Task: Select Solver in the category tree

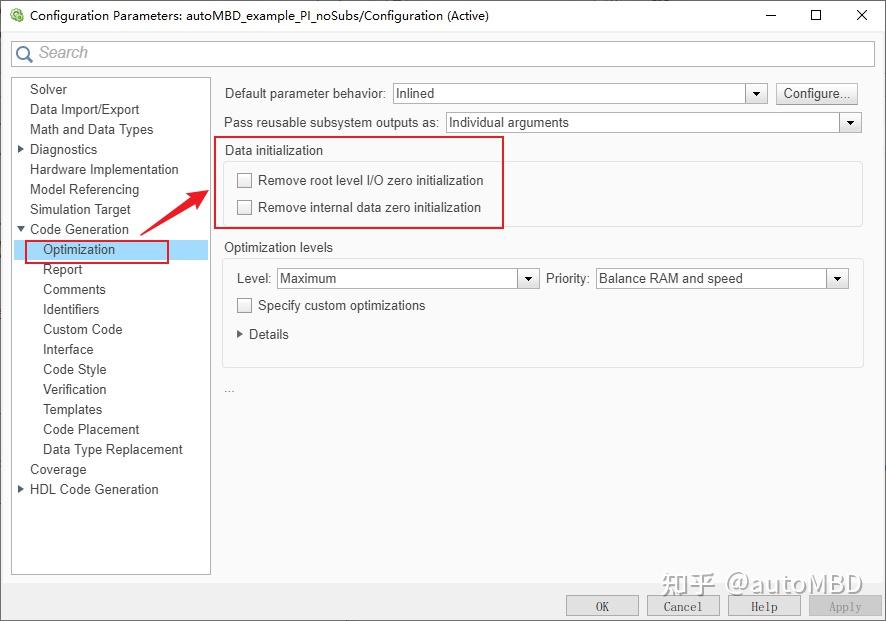Action: click(49, 89)
